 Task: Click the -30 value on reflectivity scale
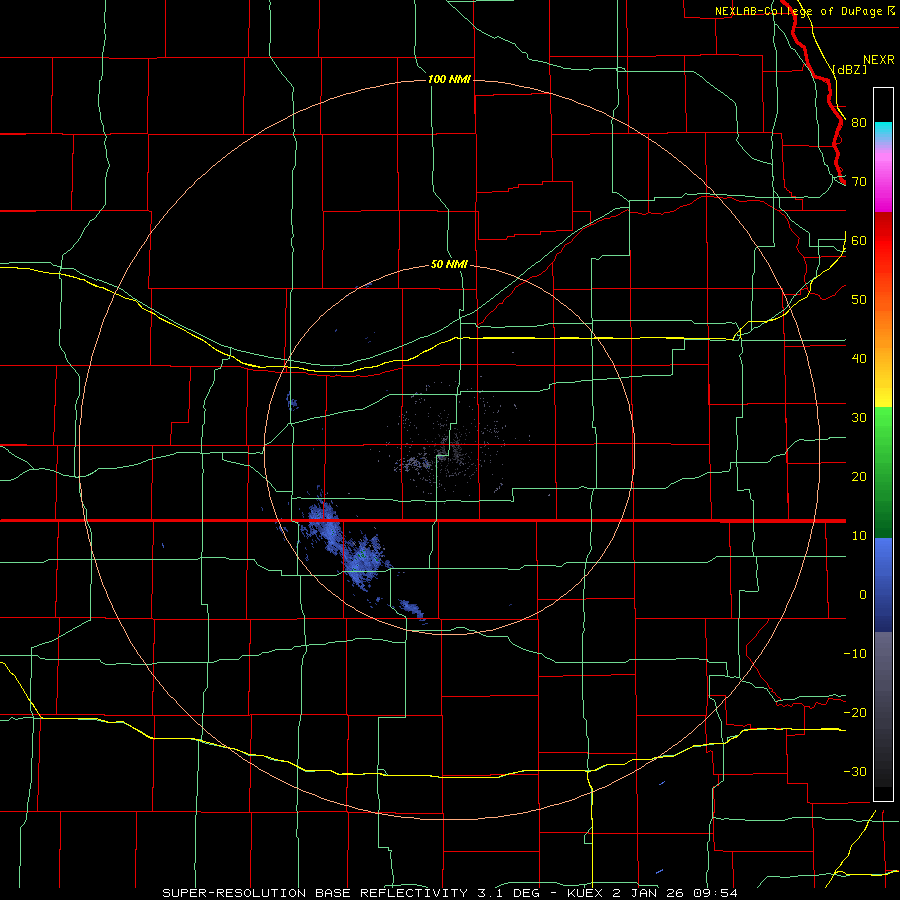(855, 772)
